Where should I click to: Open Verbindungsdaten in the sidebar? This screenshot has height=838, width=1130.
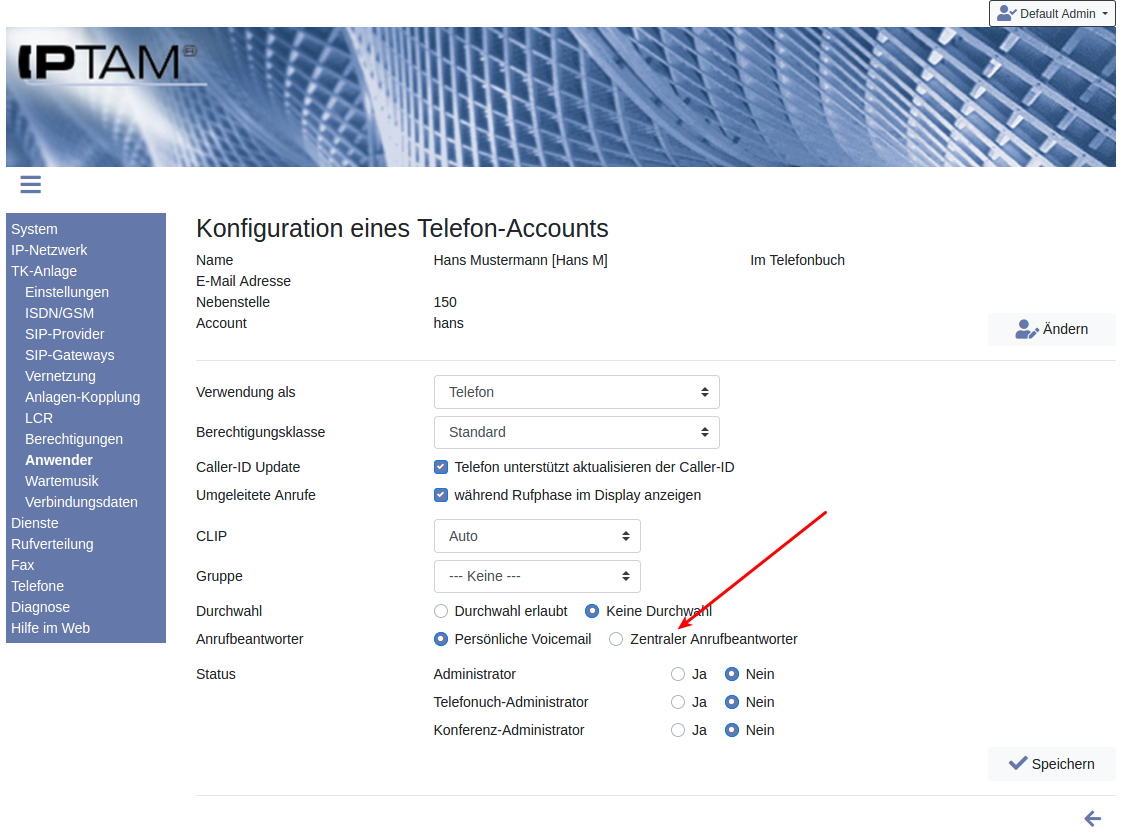(81, 502)
